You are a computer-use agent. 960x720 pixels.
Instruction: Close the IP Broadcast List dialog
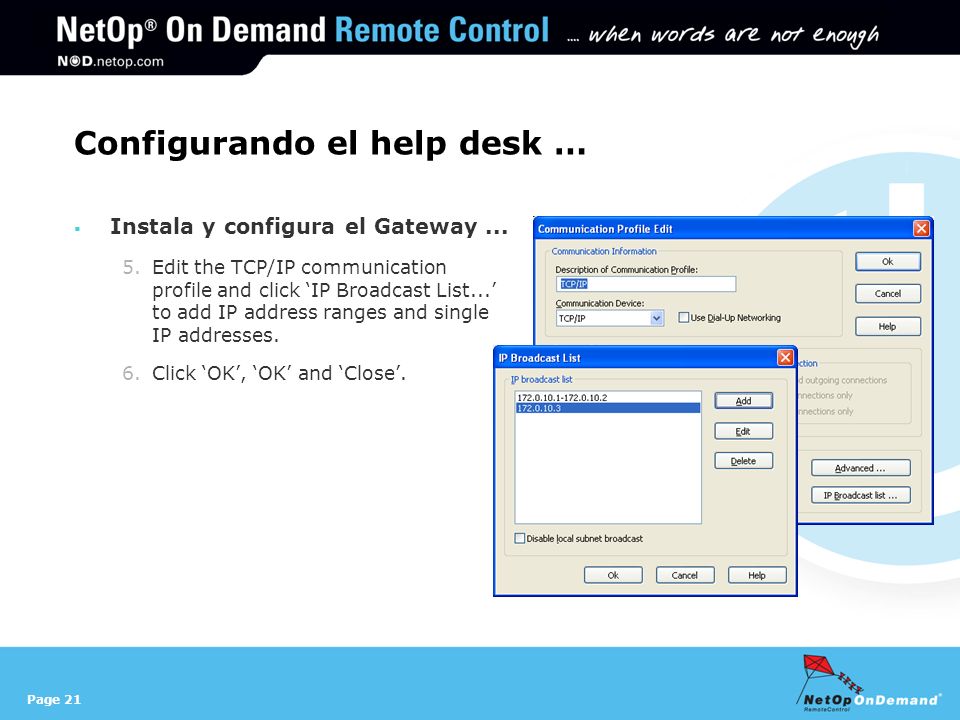coord(785,358)
